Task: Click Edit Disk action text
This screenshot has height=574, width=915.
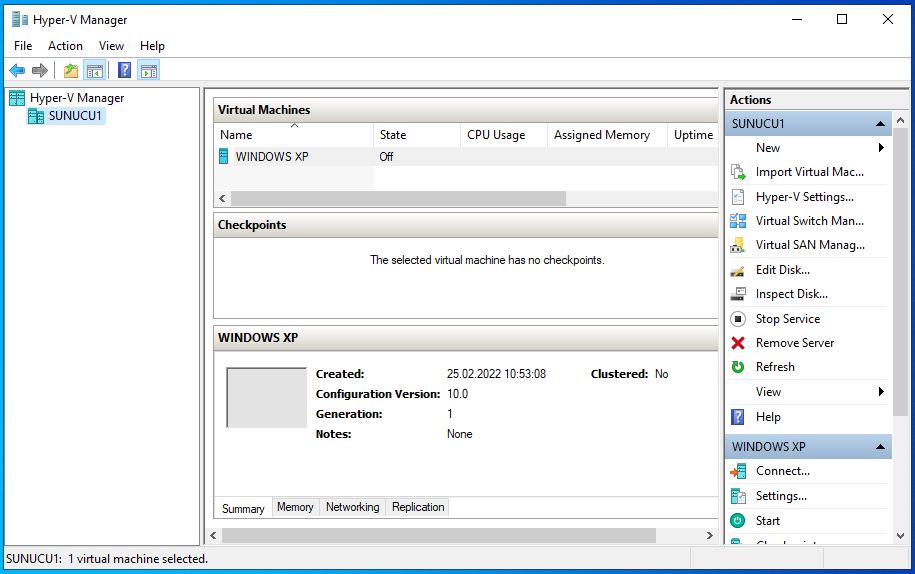Action: [x=783, y=270]
